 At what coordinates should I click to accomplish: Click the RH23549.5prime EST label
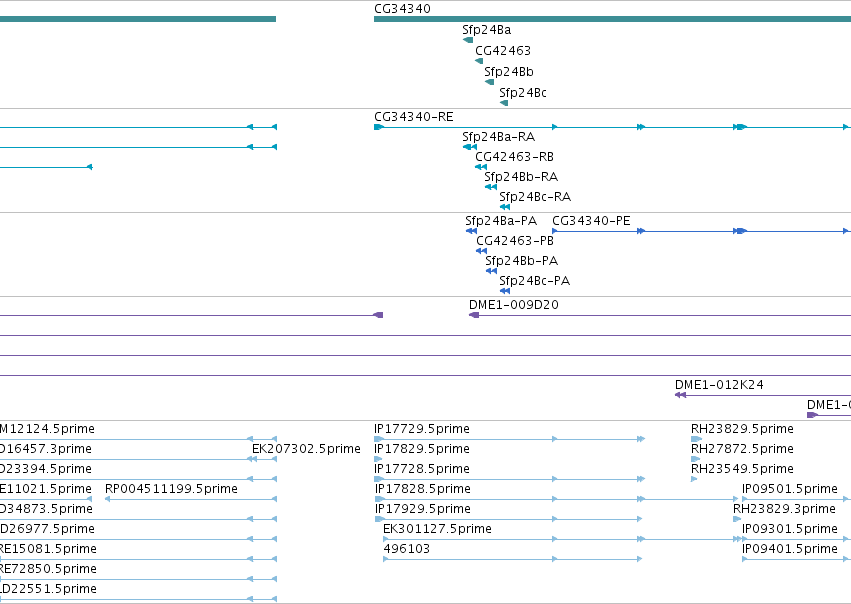(x=742, y=469)
